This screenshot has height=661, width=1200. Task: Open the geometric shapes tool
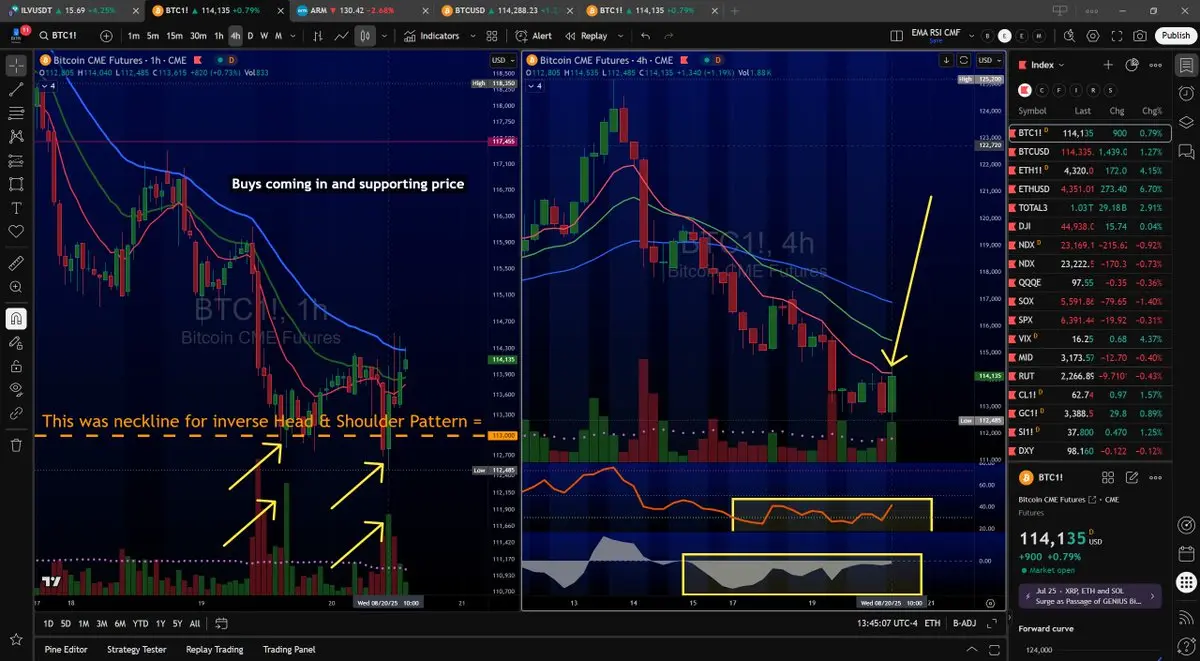[16, 184]
